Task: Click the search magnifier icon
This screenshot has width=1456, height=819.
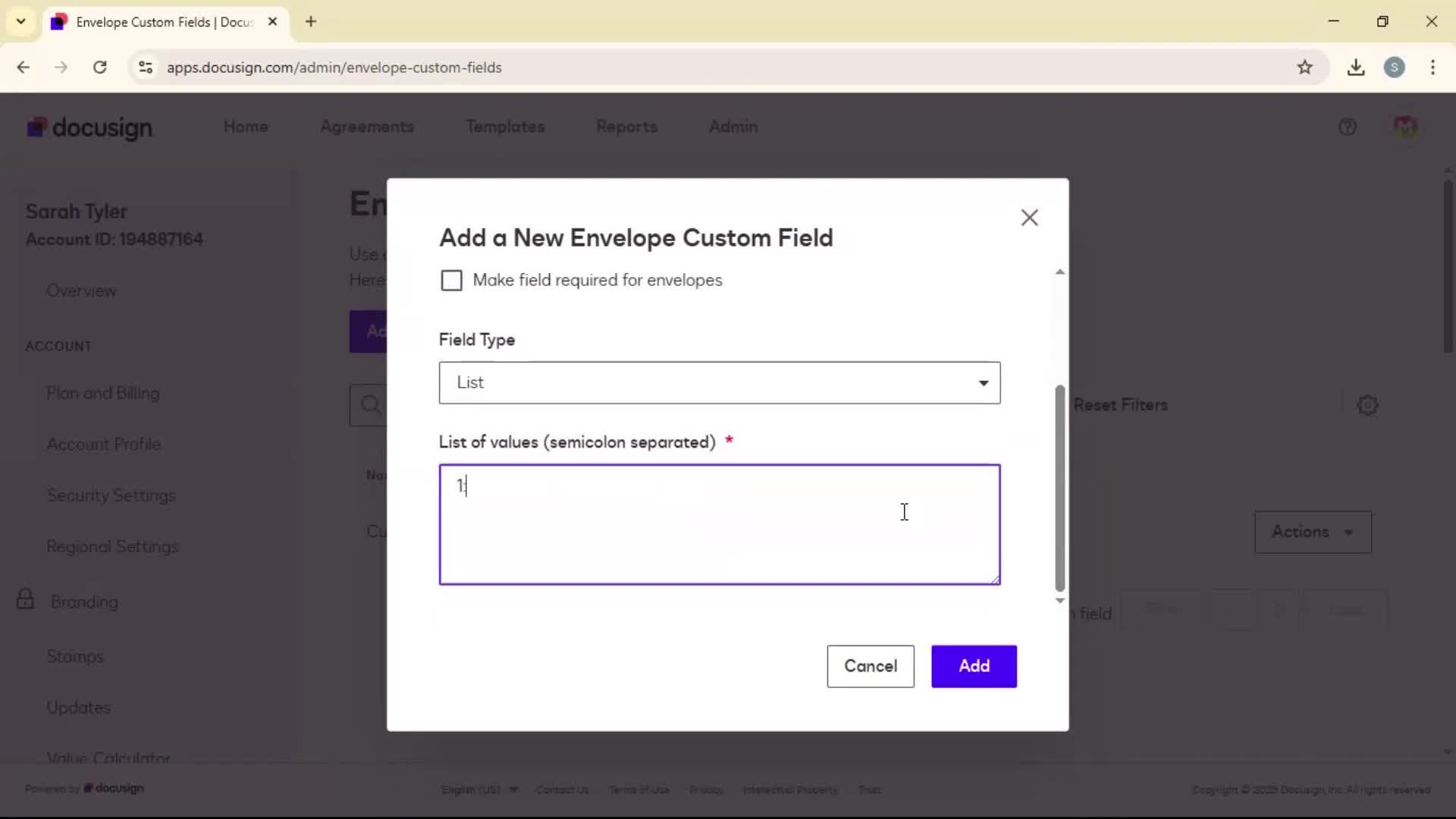Action: [x=370, y=405]
